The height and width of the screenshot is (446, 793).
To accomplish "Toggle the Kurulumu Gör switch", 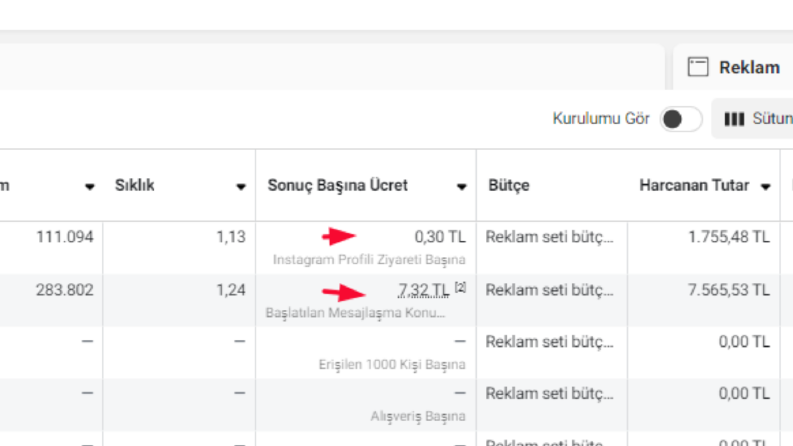I will 681,119.
